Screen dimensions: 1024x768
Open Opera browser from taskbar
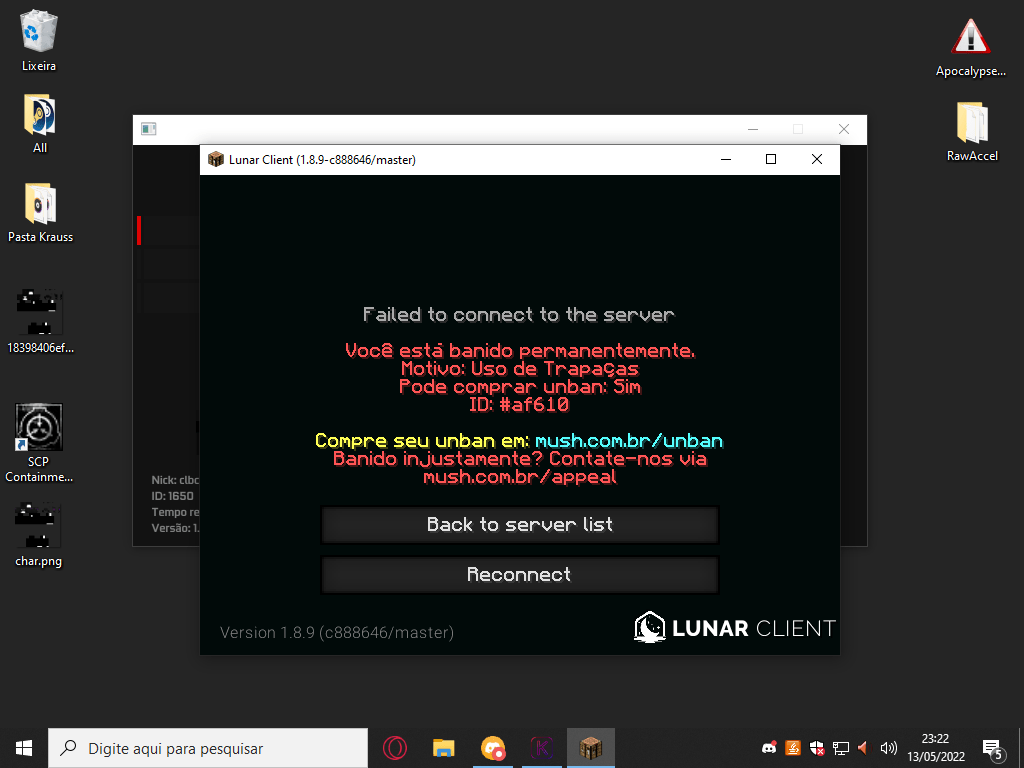pyautogui.click(x=395, y=748)
